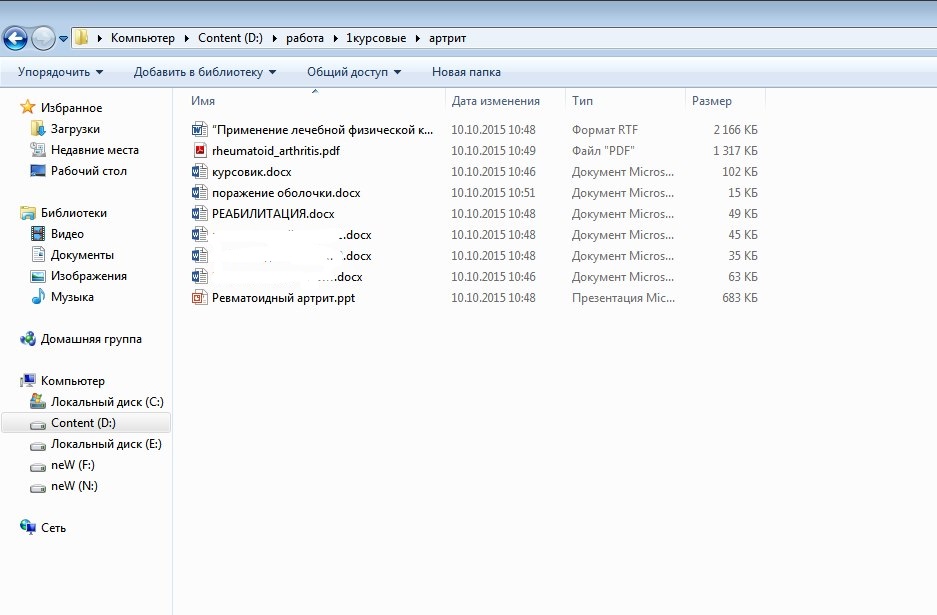
Task: Go to Компьютер in the breadcrumb path
Action: tap(143, 38)
